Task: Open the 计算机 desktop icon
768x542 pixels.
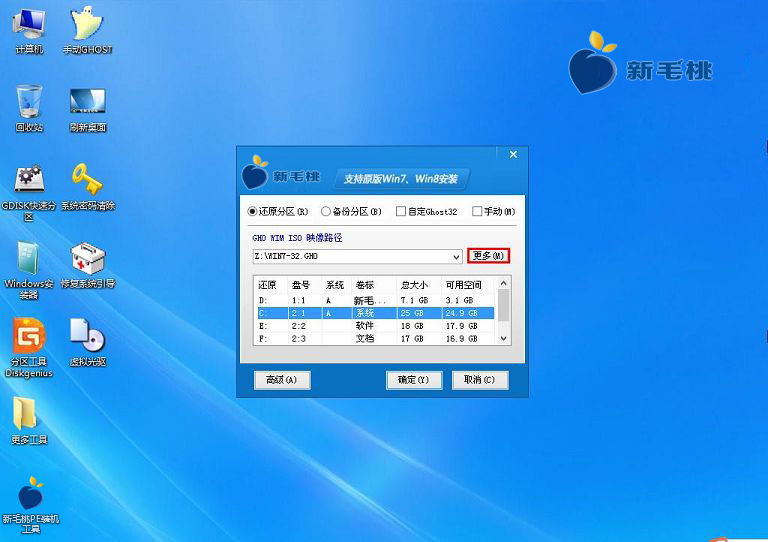Action: pyautogui.click(x=29, y=30)
